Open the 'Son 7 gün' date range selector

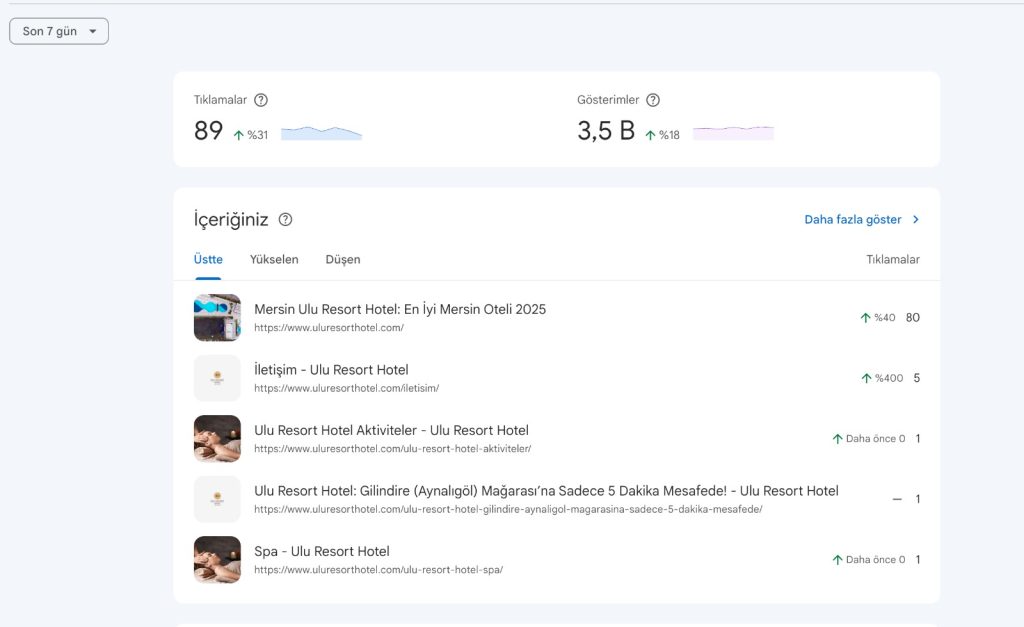click(x=58, y=31)
